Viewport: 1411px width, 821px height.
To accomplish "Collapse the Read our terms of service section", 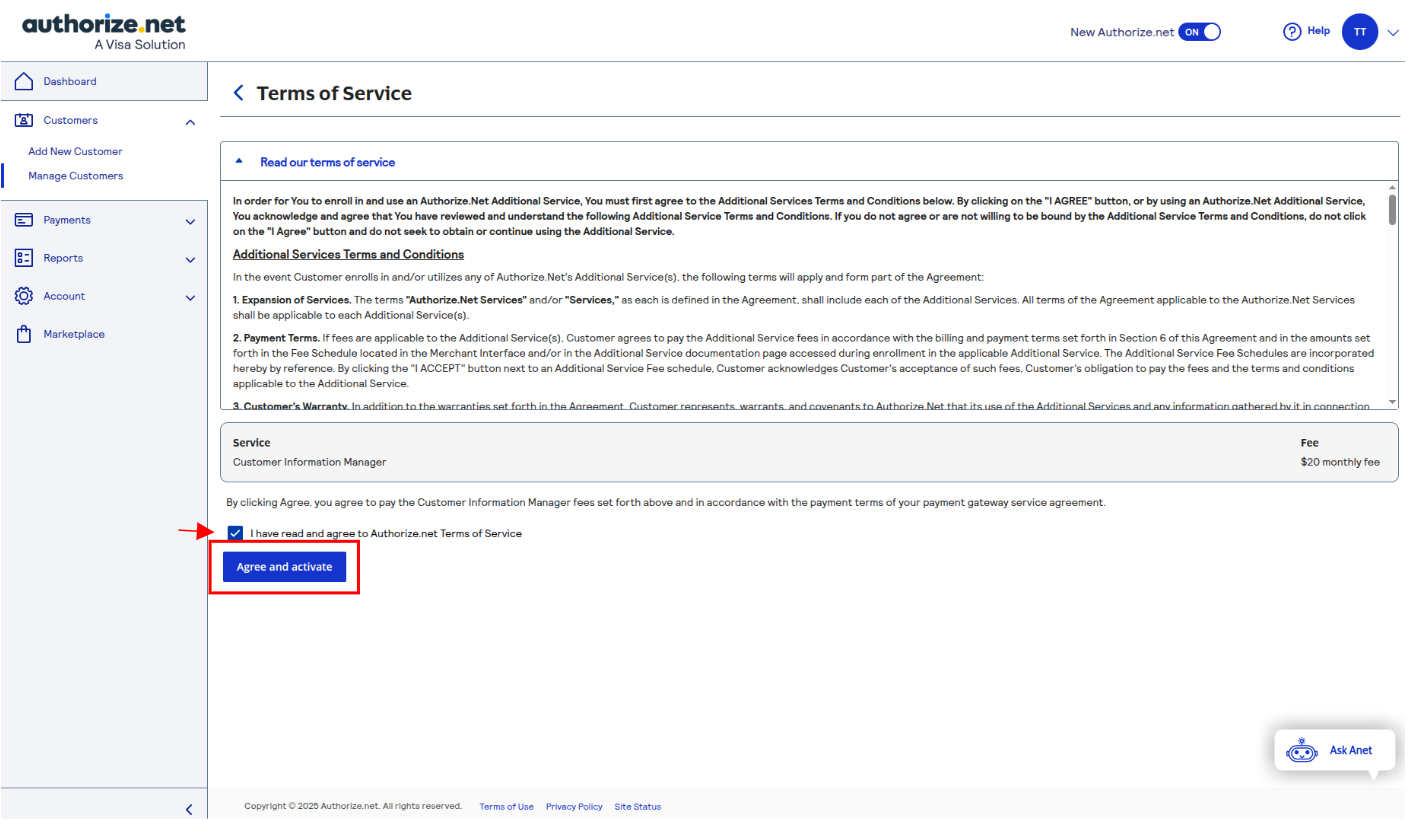I will [x=810, y=162].
